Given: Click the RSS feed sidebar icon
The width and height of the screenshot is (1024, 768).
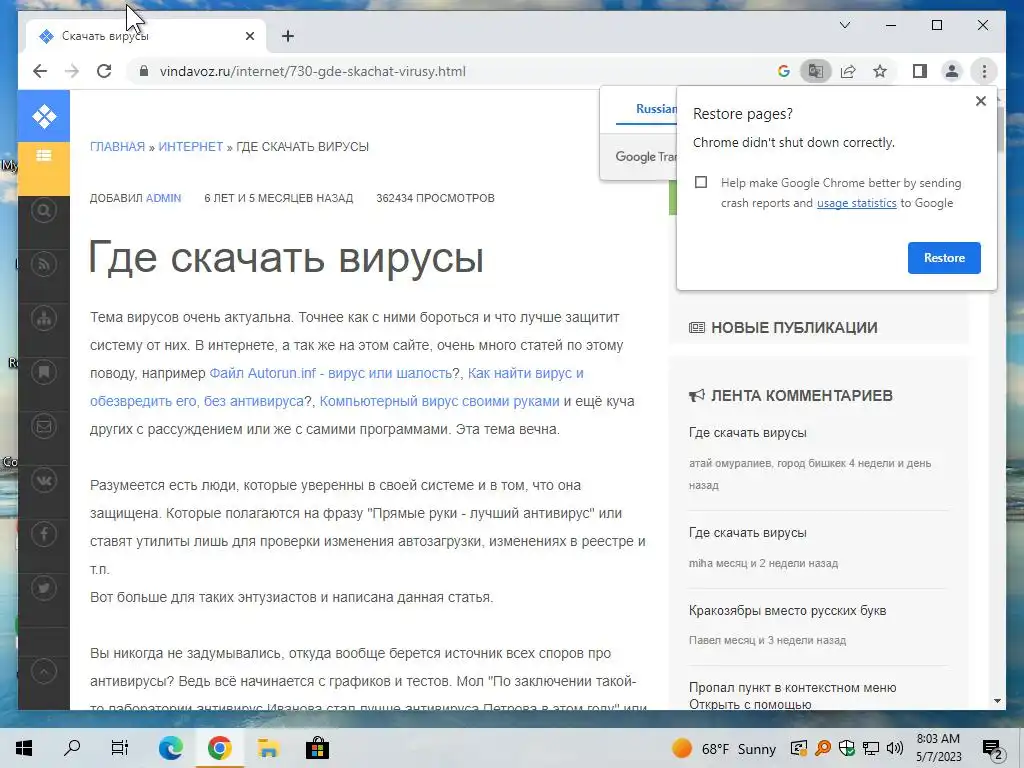Looking at the screenshot, I should (x=44, y=264).
